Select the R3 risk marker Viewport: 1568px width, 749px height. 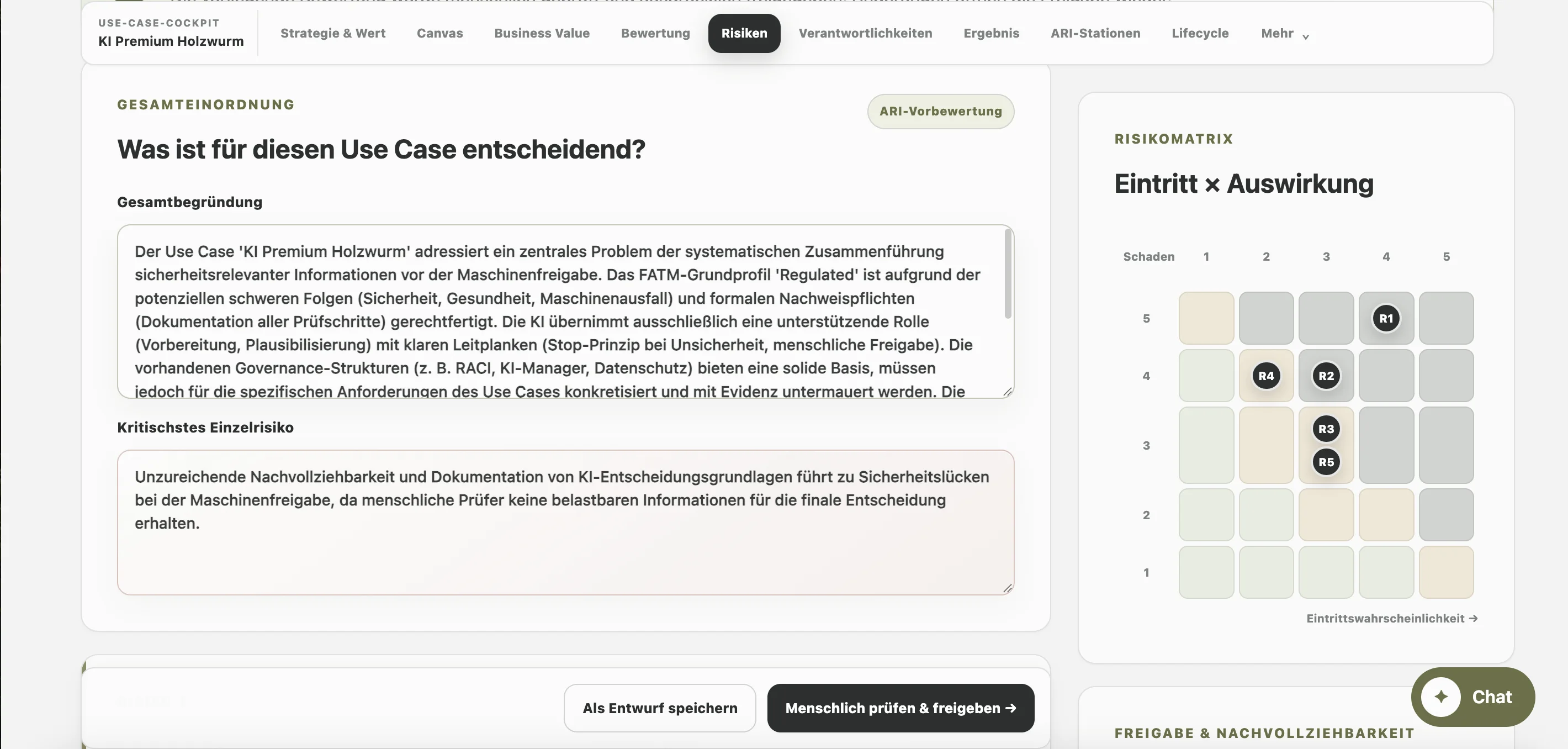click(x=1326, y=429)
